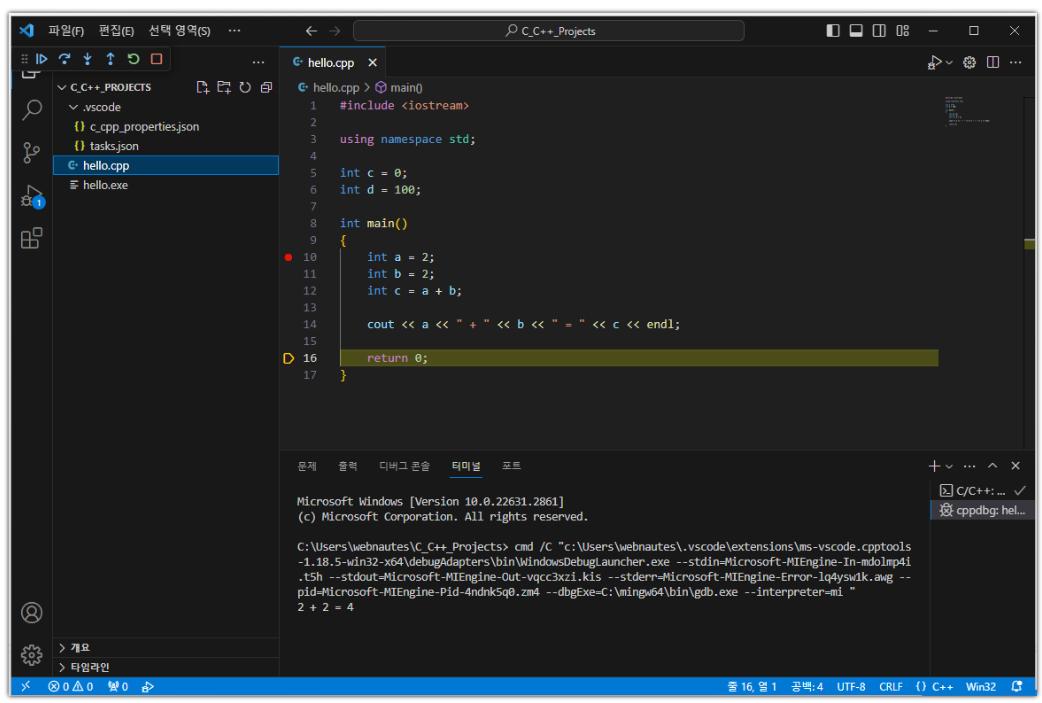Open tasks.json file

click(x=165, y=146)
